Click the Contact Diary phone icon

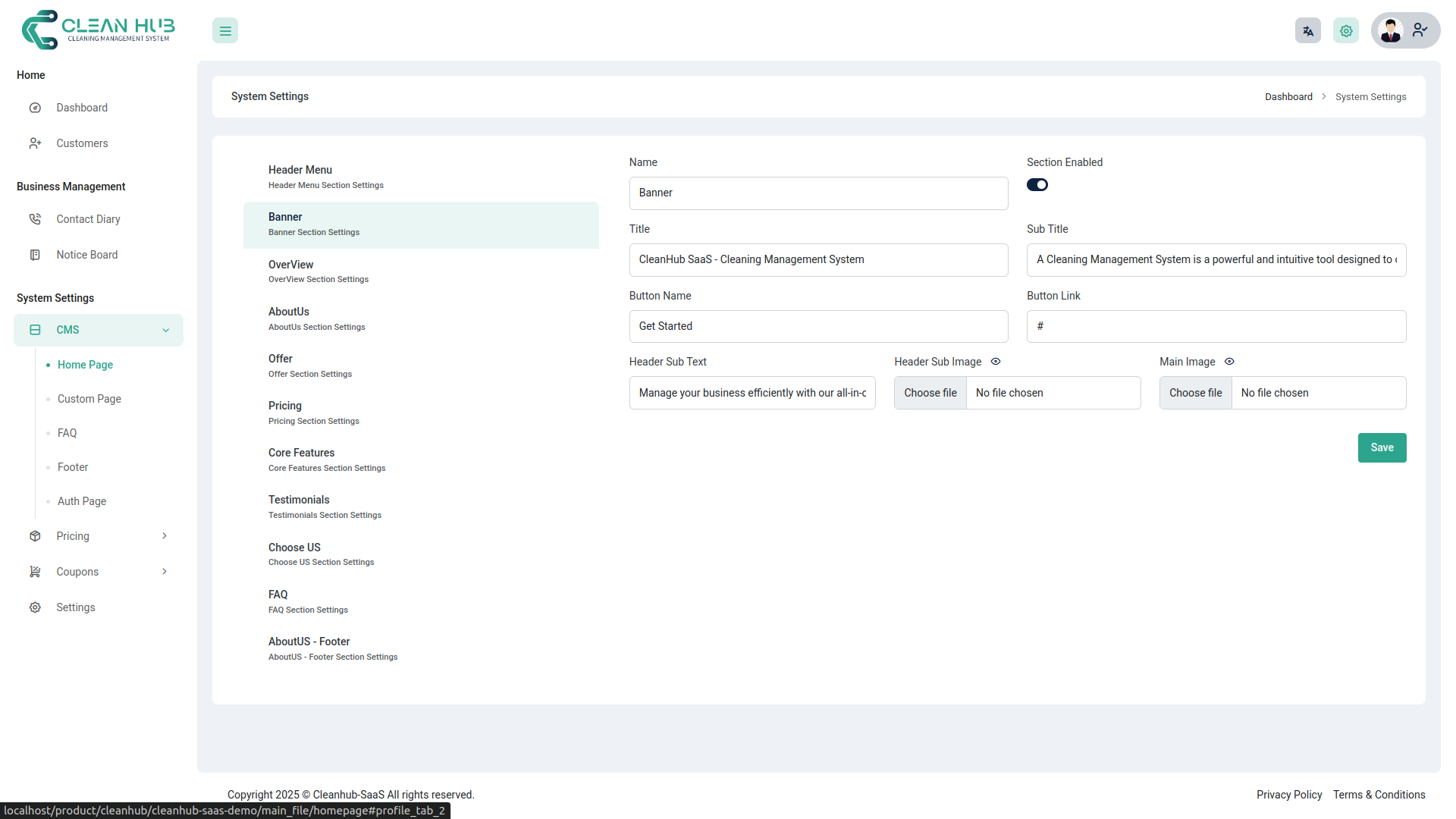(35, 218)
